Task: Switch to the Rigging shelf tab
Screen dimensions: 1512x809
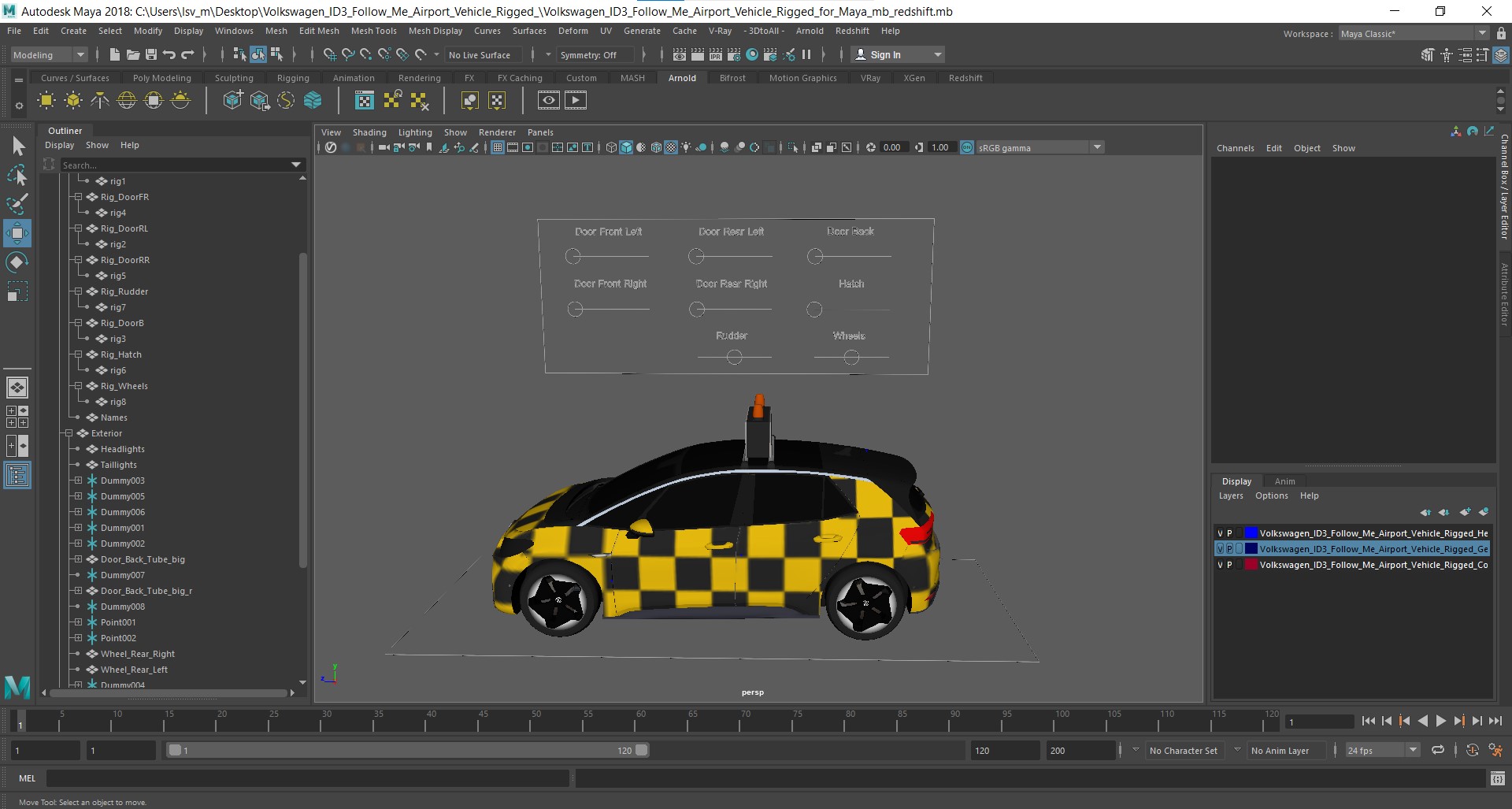Action: click(x=293, y=78)
